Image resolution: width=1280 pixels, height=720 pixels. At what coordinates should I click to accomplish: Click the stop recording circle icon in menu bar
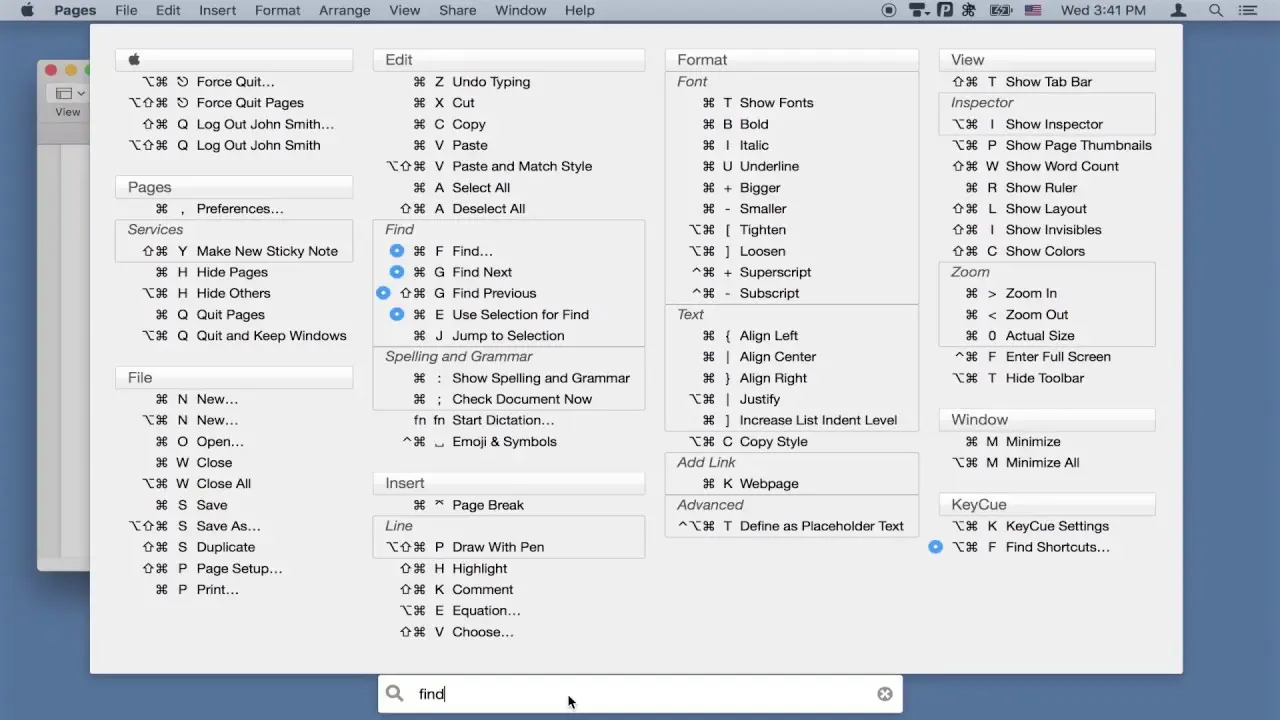click(889, 10)
